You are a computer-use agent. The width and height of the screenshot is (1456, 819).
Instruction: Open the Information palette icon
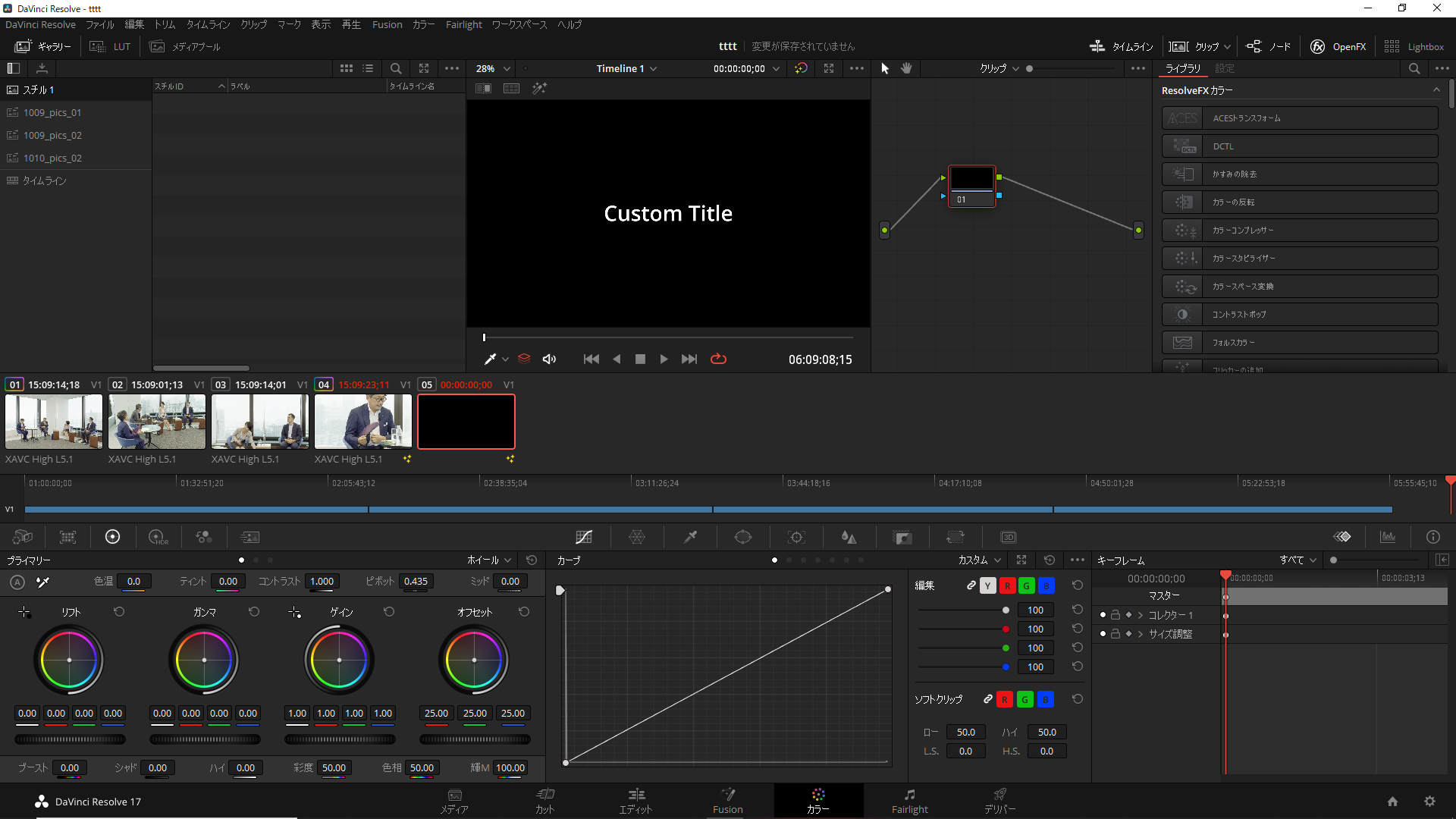coord(1433,537)
